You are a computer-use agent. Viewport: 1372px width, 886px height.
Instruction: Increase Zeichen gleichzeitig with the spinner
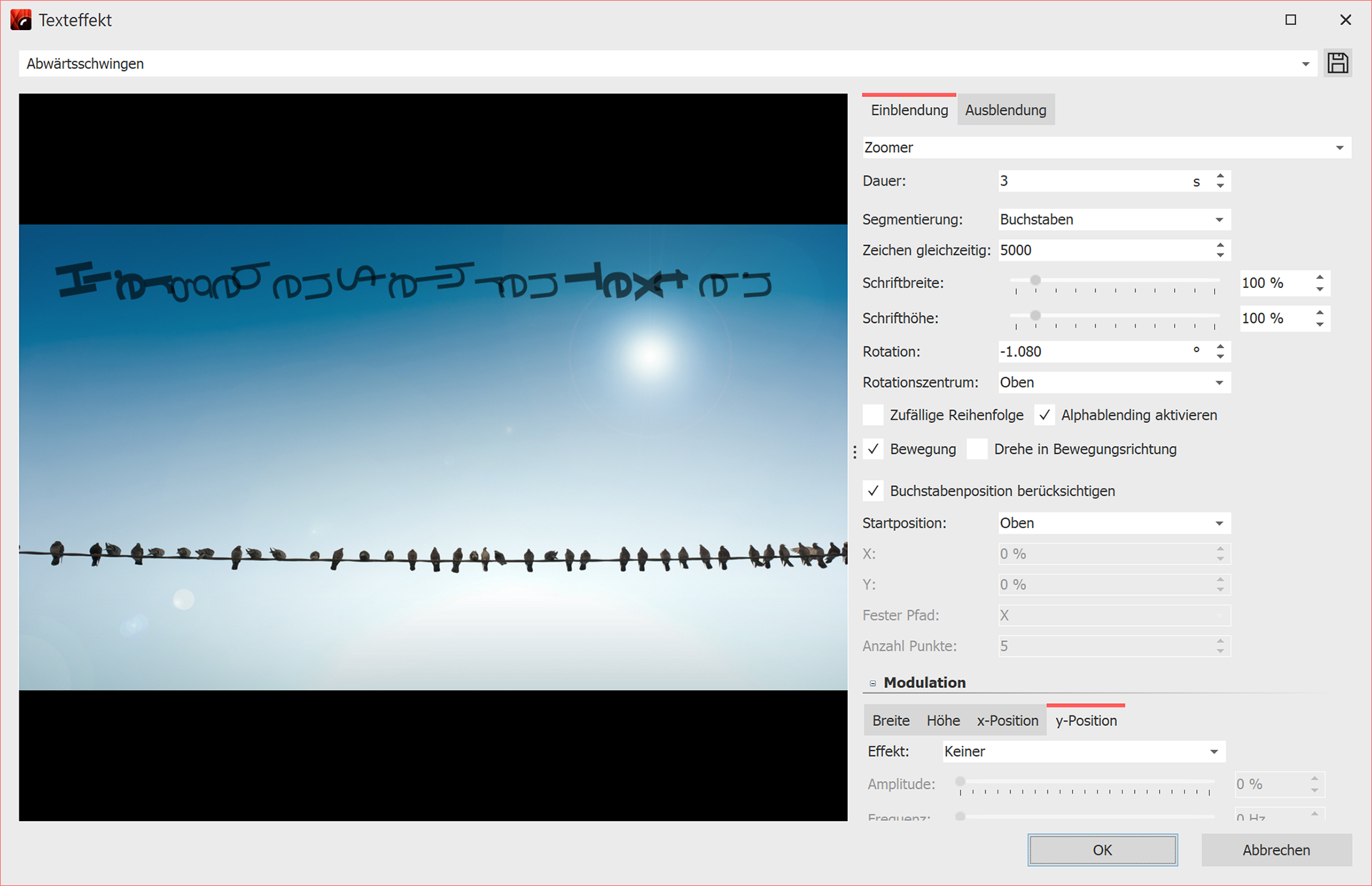pyautogui.click(x=1220, y=245)
